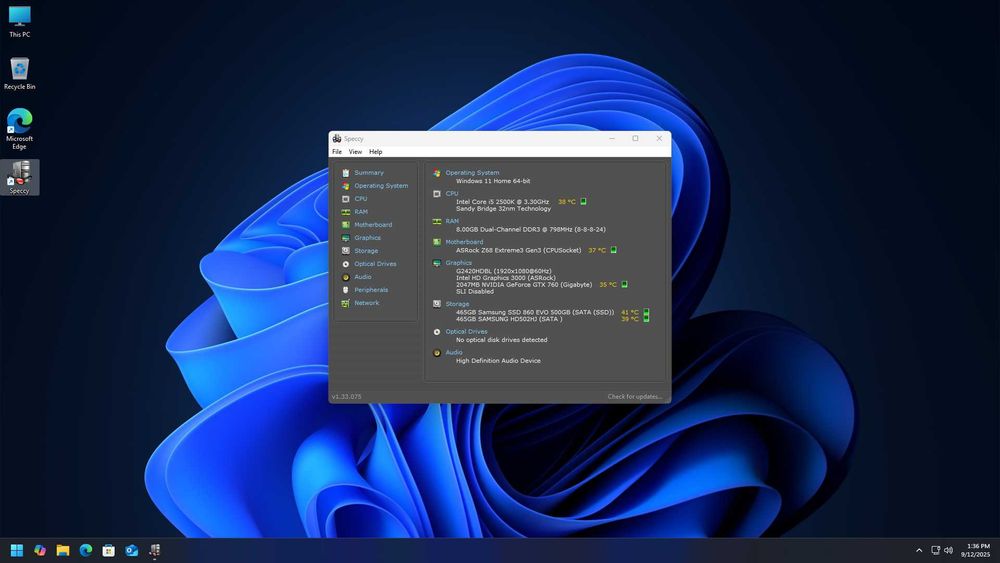
Task: Open the Audio section in the sidebar
Action: point(362,277)
